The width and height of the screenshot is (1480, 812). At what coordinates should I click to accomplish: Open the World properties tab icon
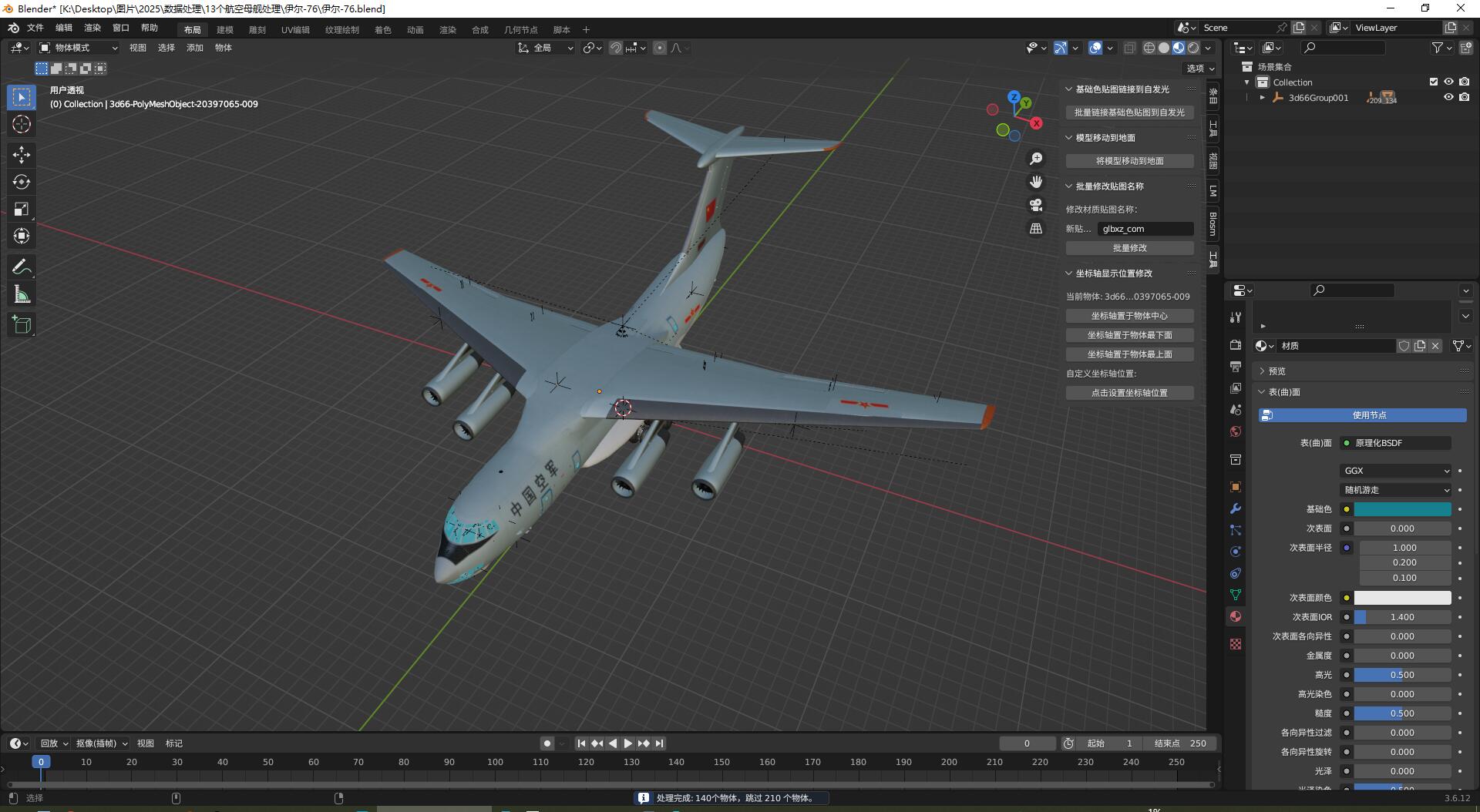pos(1236,431)
